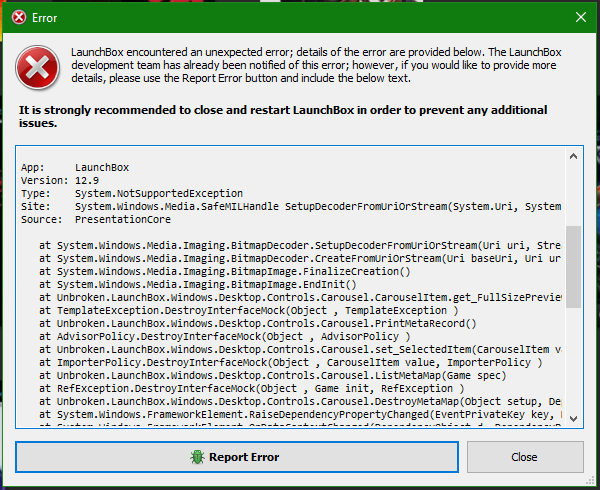Viewport: 600px width, 490px height.
Task: Click the "LaunchBox encountered an unexpected error" message
Action: pos(316,65)
